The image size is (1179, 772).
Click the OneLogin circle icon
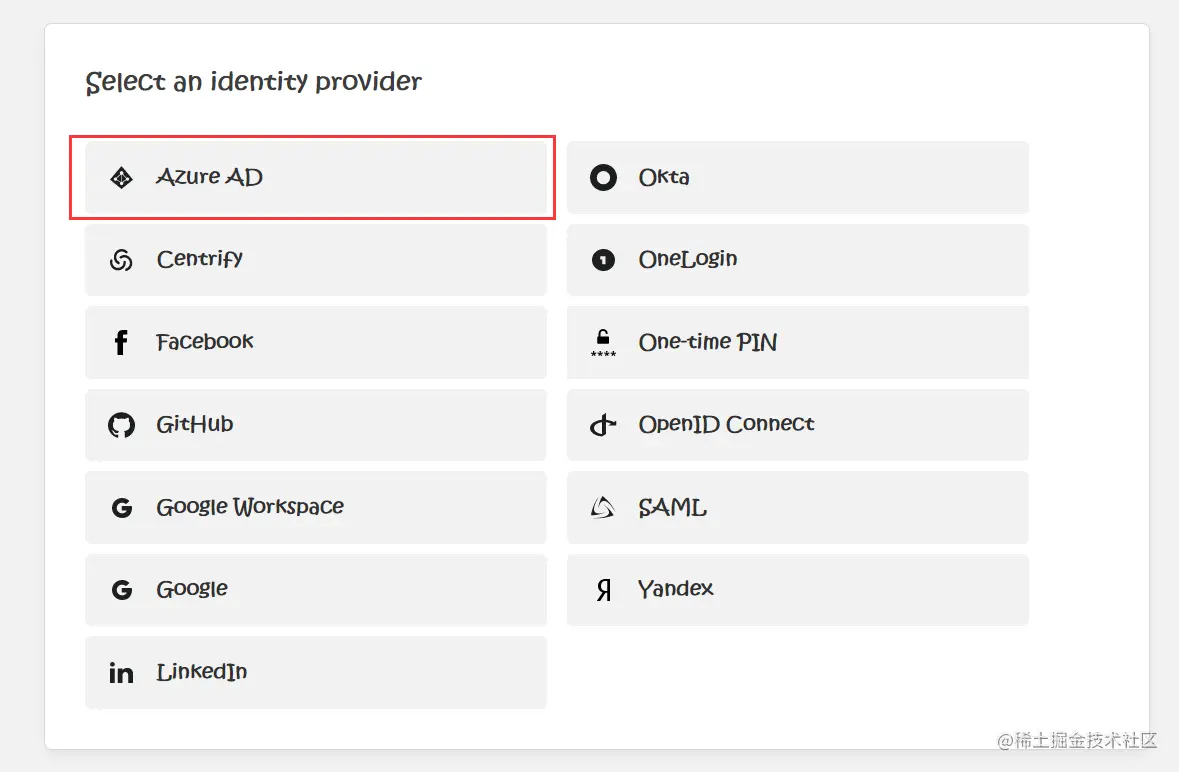(603, 260)
